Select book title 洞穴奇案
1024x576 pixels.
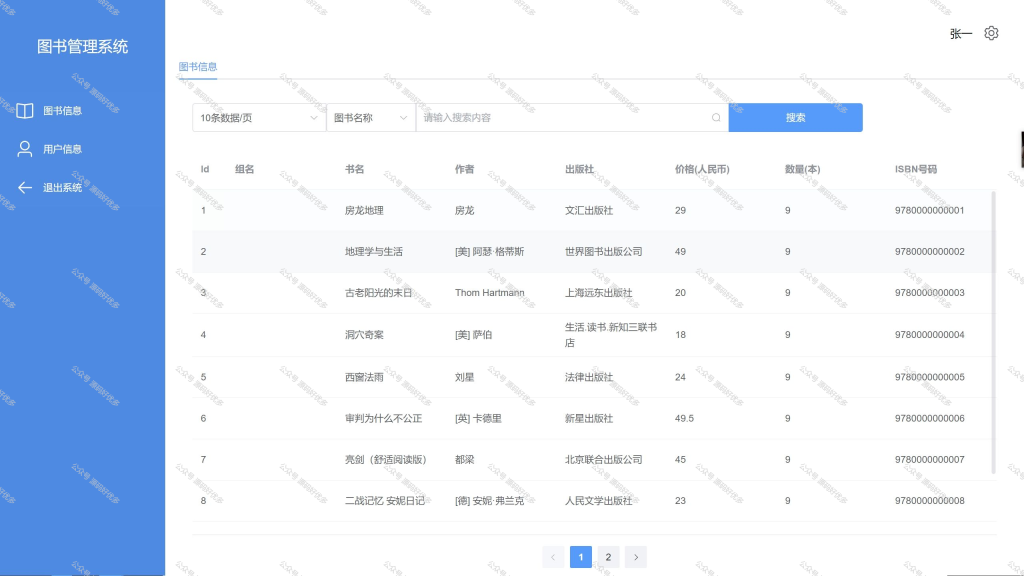point(364,334)
